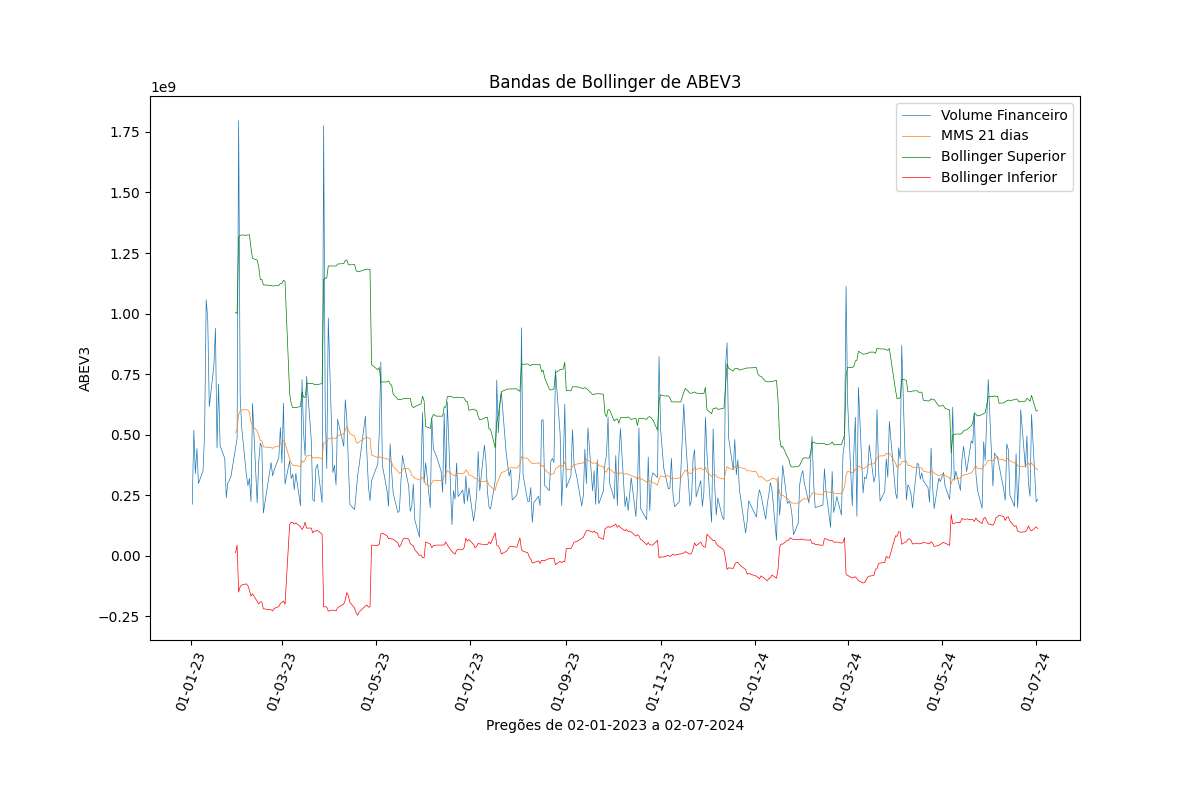Select the 'Bollinger Inferior' legend entry
The image size is (1200, 800).
(x=985, y=178)
